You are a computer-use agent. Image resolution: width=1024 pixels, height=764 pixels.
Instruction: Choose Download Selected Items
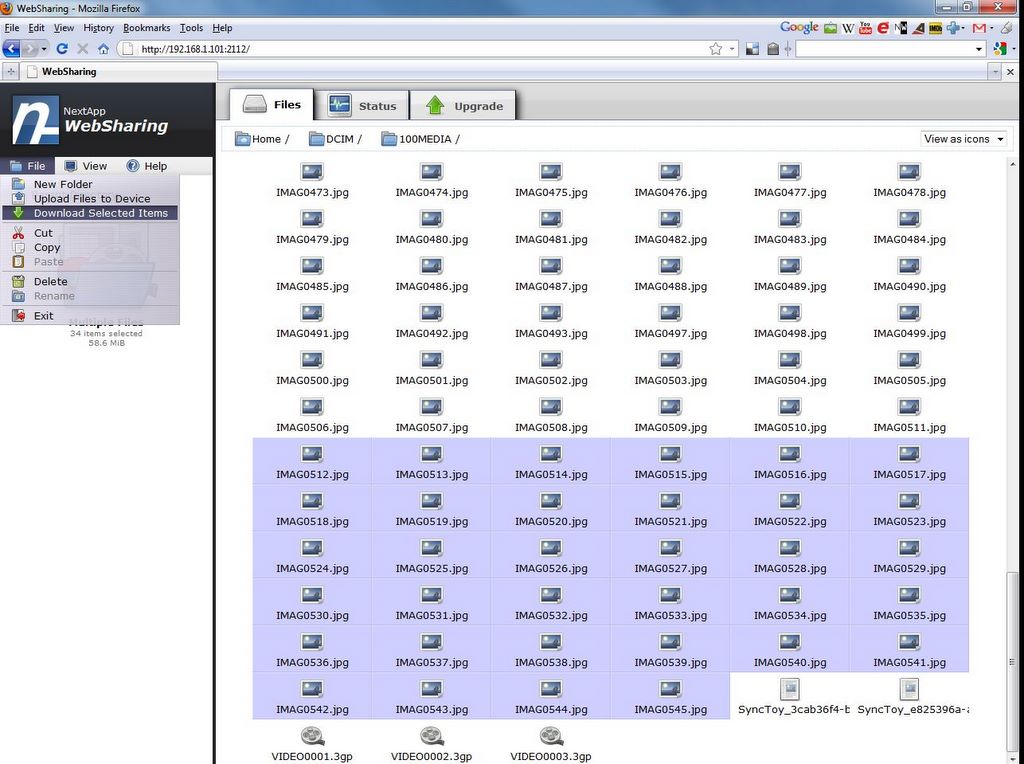pyautogui.click(x=90, y=213)
